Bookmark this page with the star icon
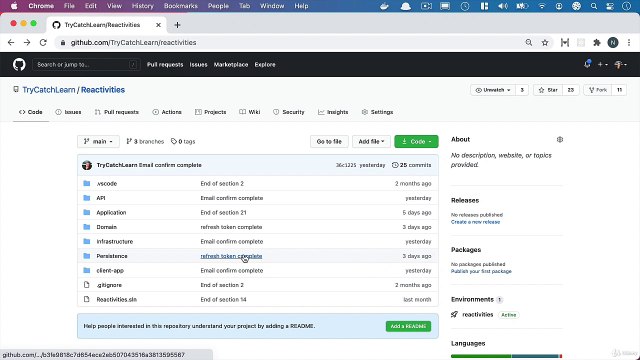640x360 pixels. point(545,42)
